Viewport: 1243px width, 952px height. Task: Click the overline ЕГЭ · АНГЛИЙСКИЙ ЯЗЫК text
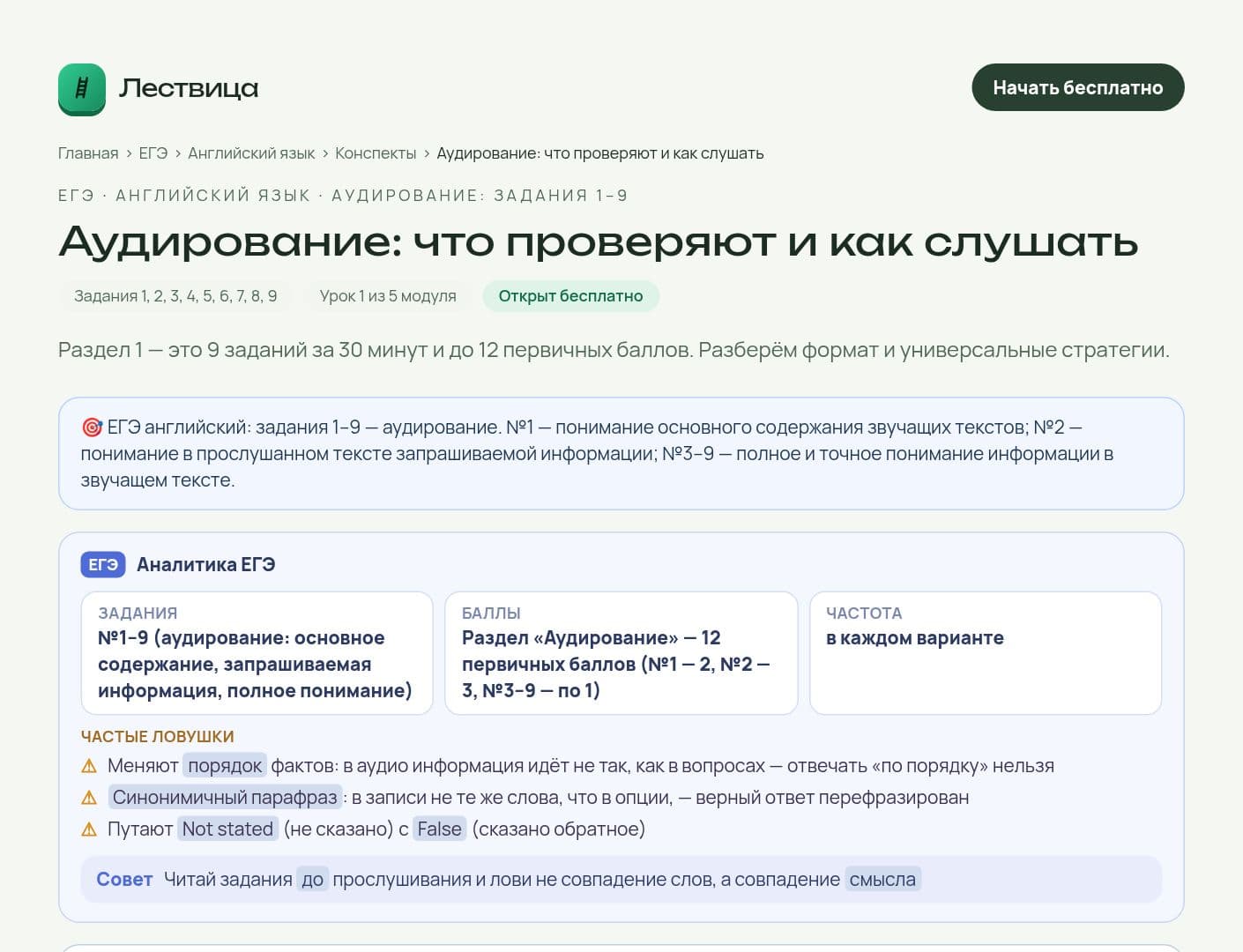pos(343,196)
